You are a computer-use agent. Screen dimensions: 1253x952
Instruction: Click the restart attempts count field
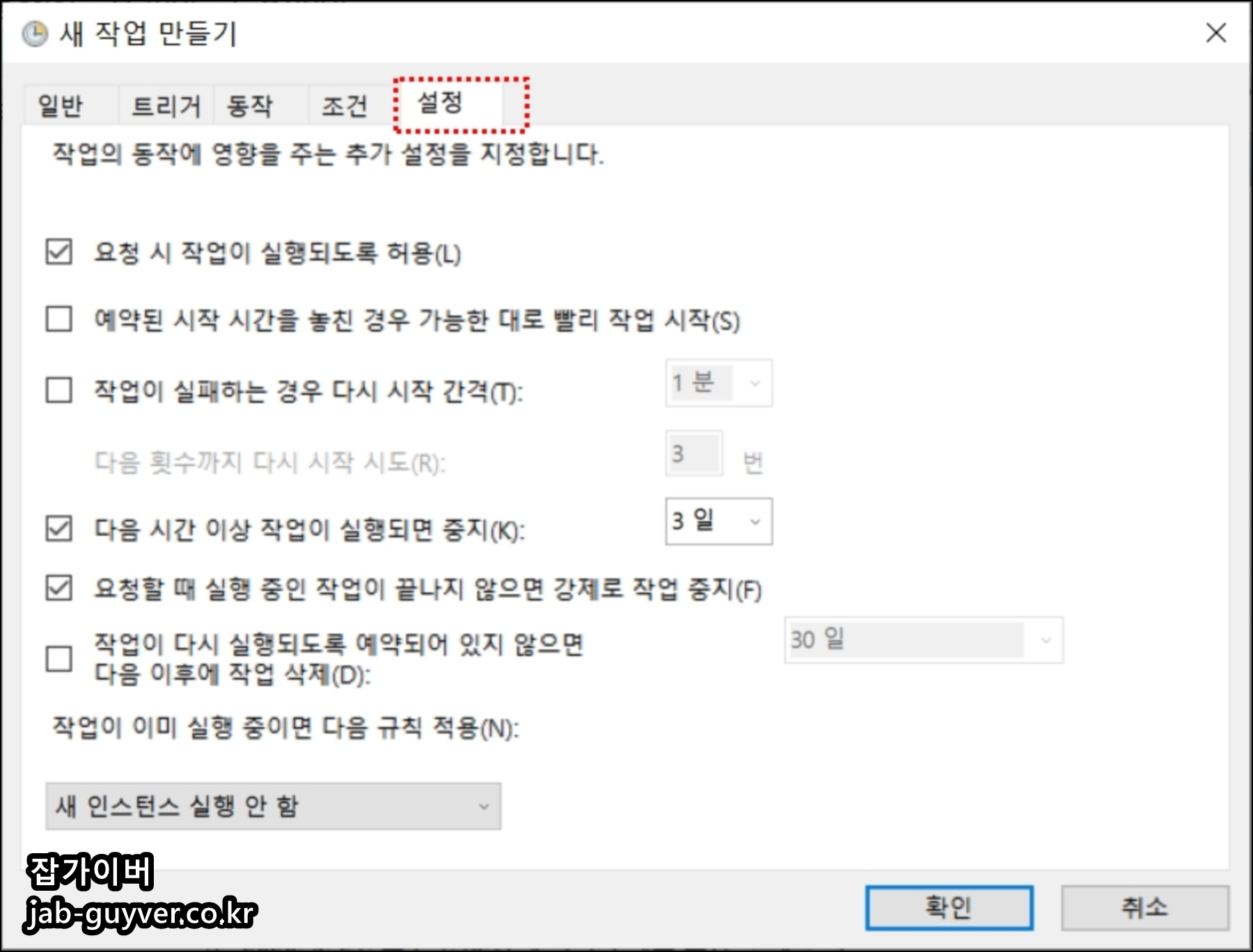point(694,453)
